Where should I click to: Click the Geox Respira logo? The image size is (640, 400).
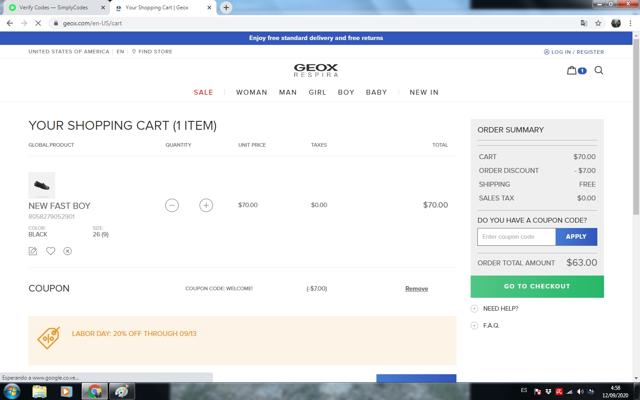pos(316,70)
